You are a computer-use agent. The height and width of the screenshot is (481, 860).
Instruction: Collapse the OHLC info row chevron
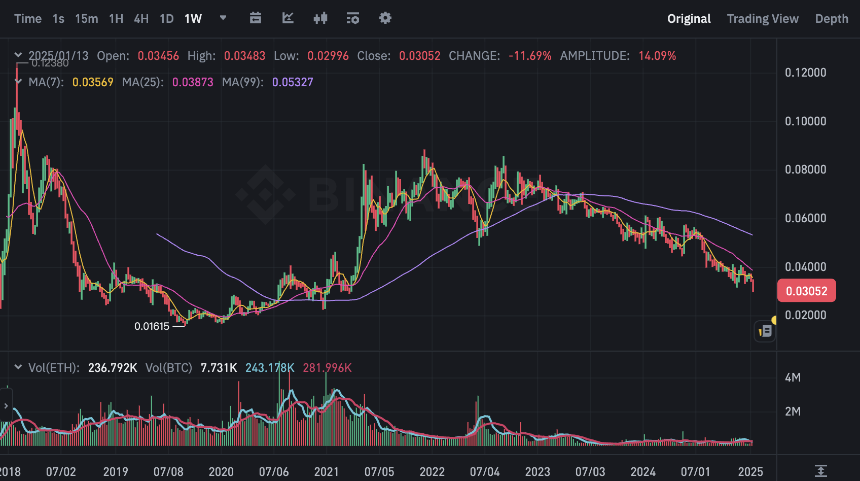[18, 55]
